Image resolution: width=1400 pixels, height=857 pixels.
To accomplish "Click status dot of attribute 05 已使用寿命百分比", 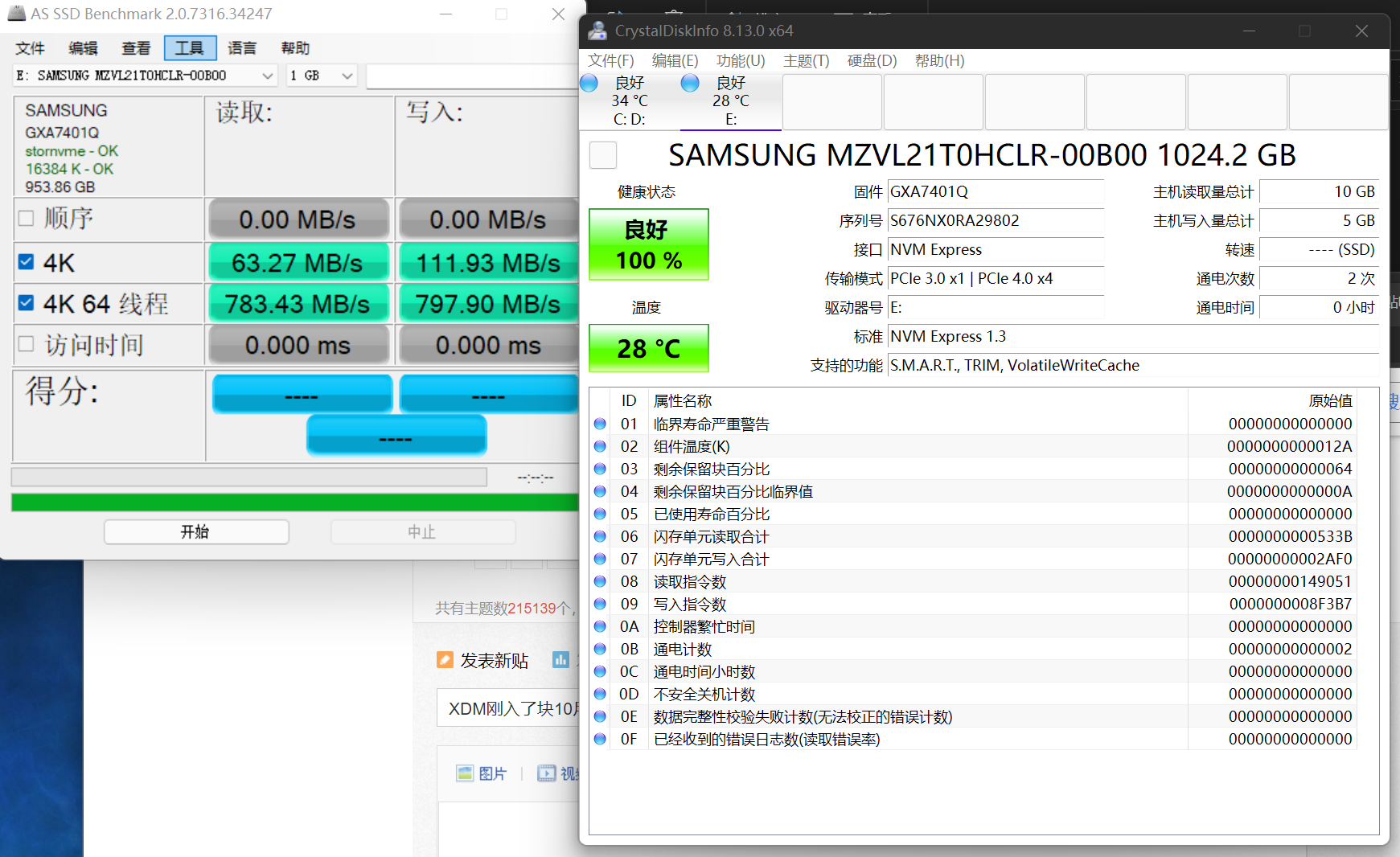I will click(600, 514).
